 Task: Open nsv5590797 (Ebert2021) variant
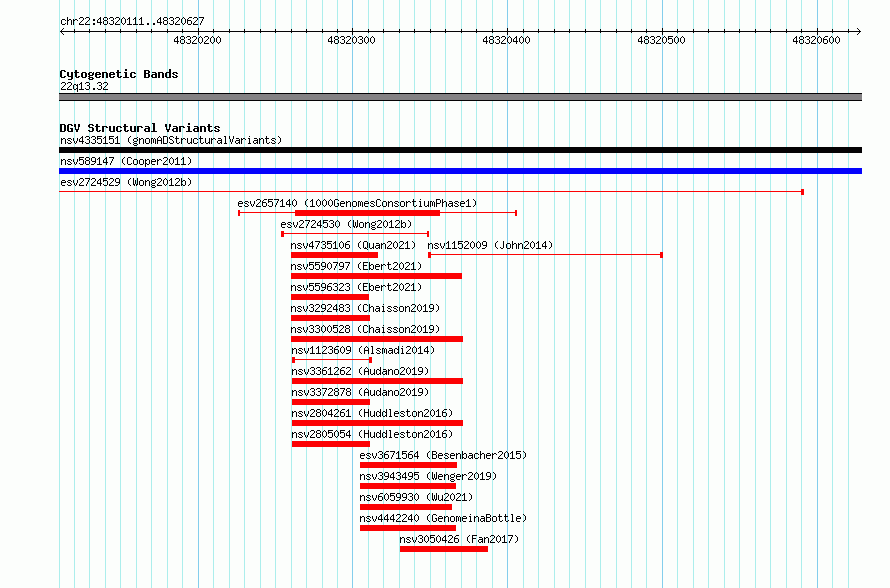(x=356, y=266)
